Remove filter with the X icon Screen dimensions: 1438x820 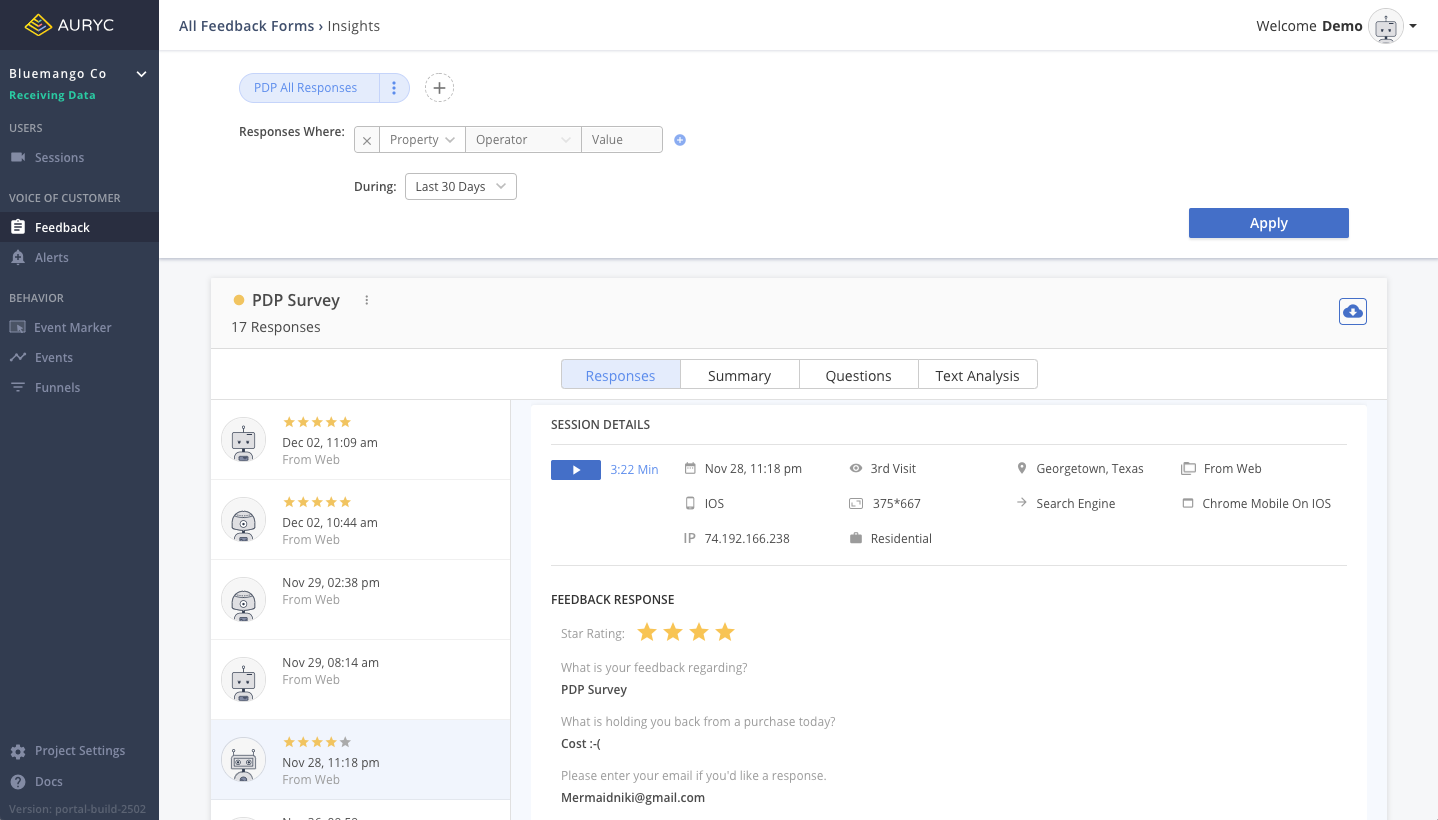[x=367, y=141]
